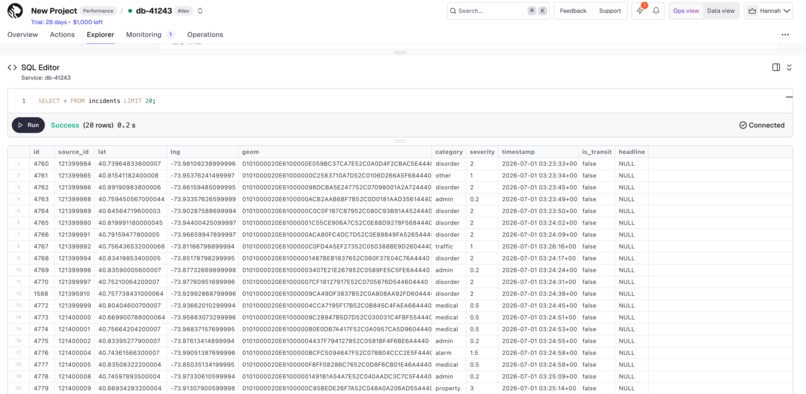Switch to Data view
This screenshot has width=806, height=394.
coord(721,11)
